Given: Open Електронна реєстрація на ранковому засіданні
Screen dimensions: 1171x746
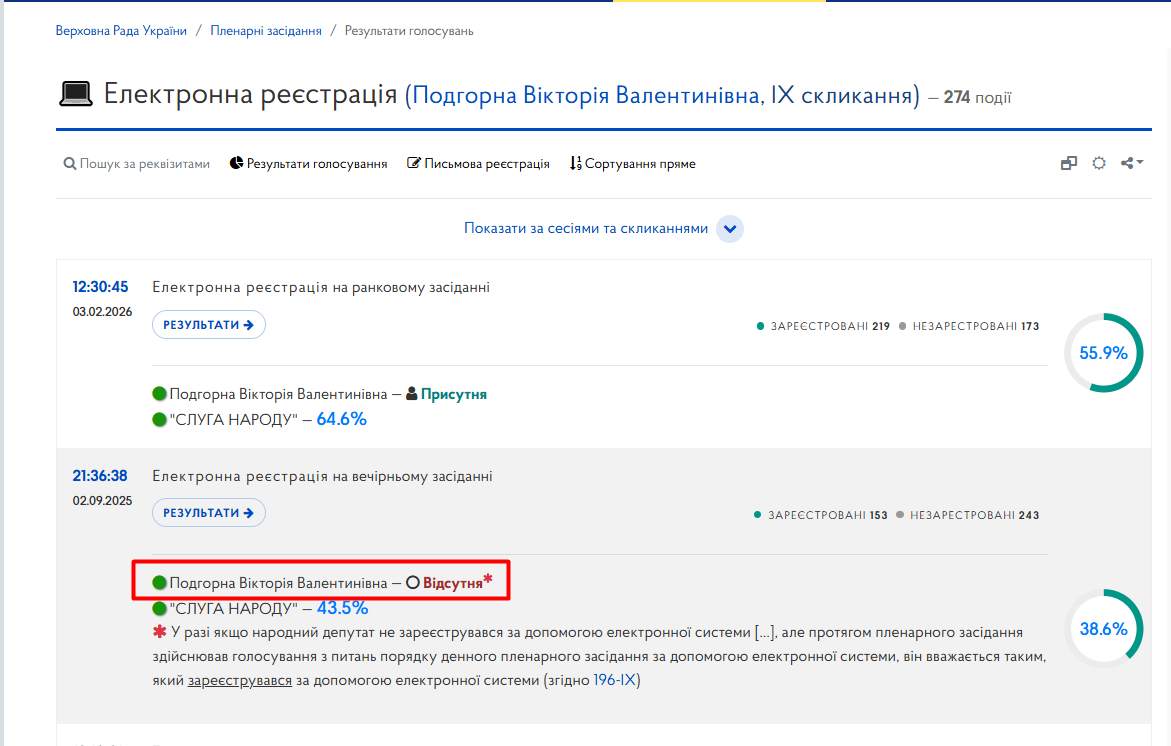Looking at the screenshot, I should (x=321, y=287).
